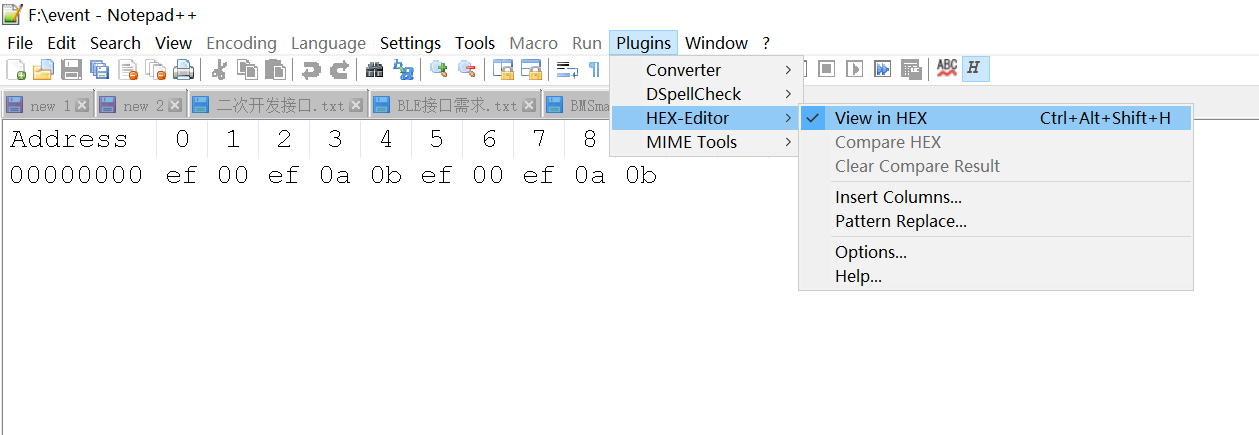Zoom out with the magnifier minus icon
The width and height of the screenshot is (1259, 435).
[467, 69]
